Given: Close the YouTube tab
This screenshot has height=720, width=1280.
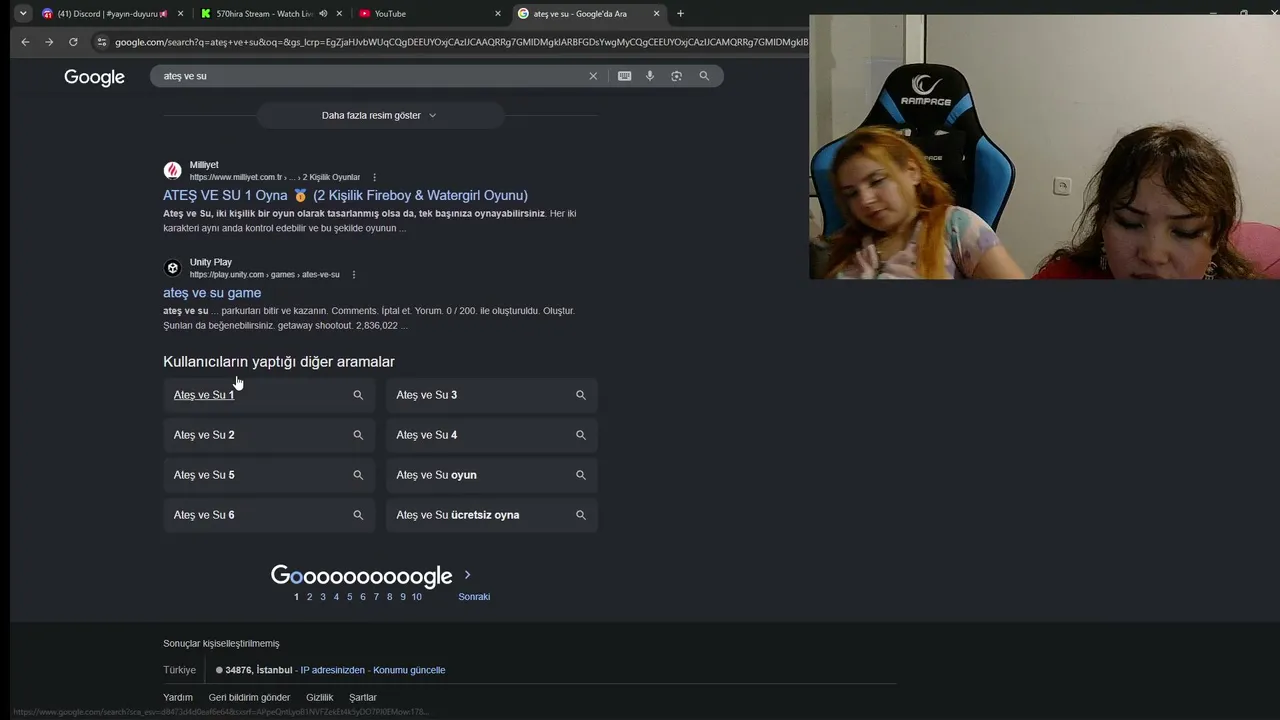Looking at the screenshot, I should (497, 14).
